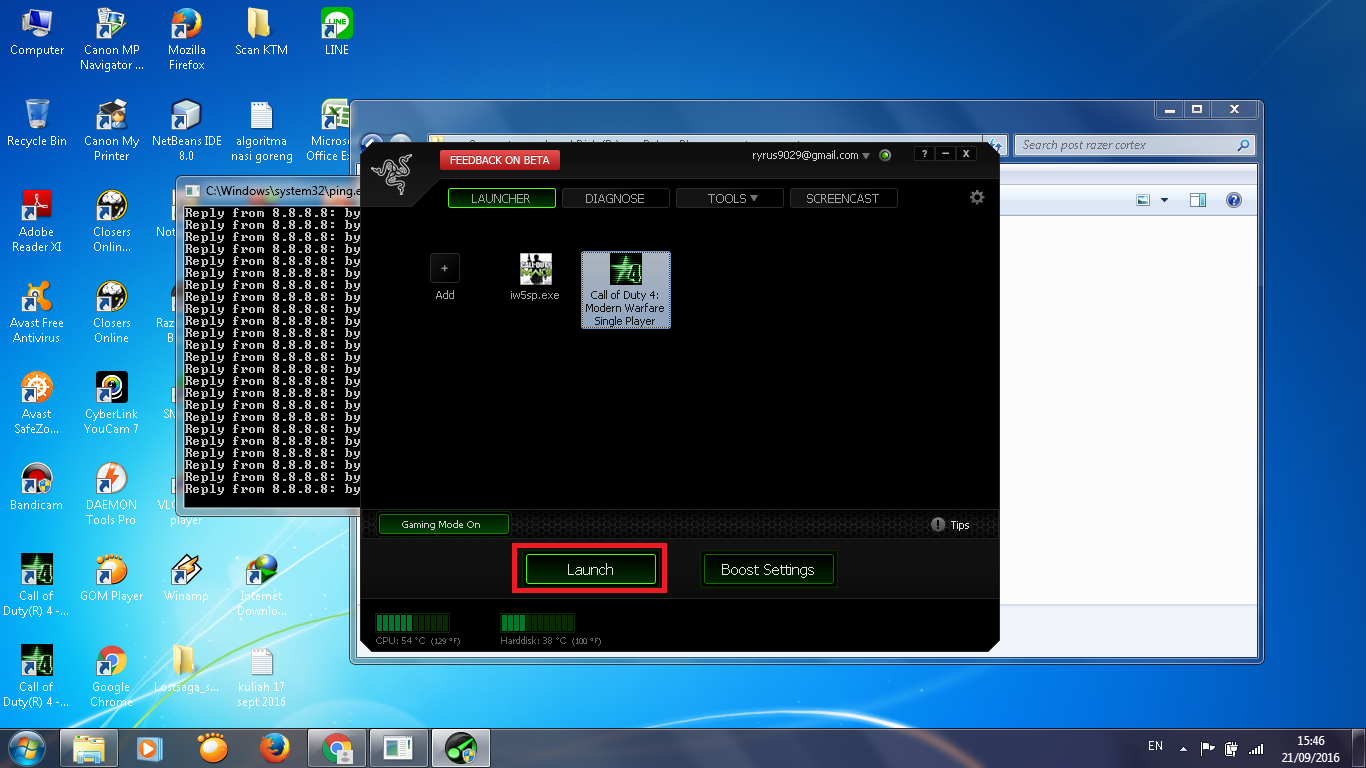Viewport: 1366px width, 768px height.
Task: Open Avast SafeZone browser shortcut
Action: tap(37, 404)
